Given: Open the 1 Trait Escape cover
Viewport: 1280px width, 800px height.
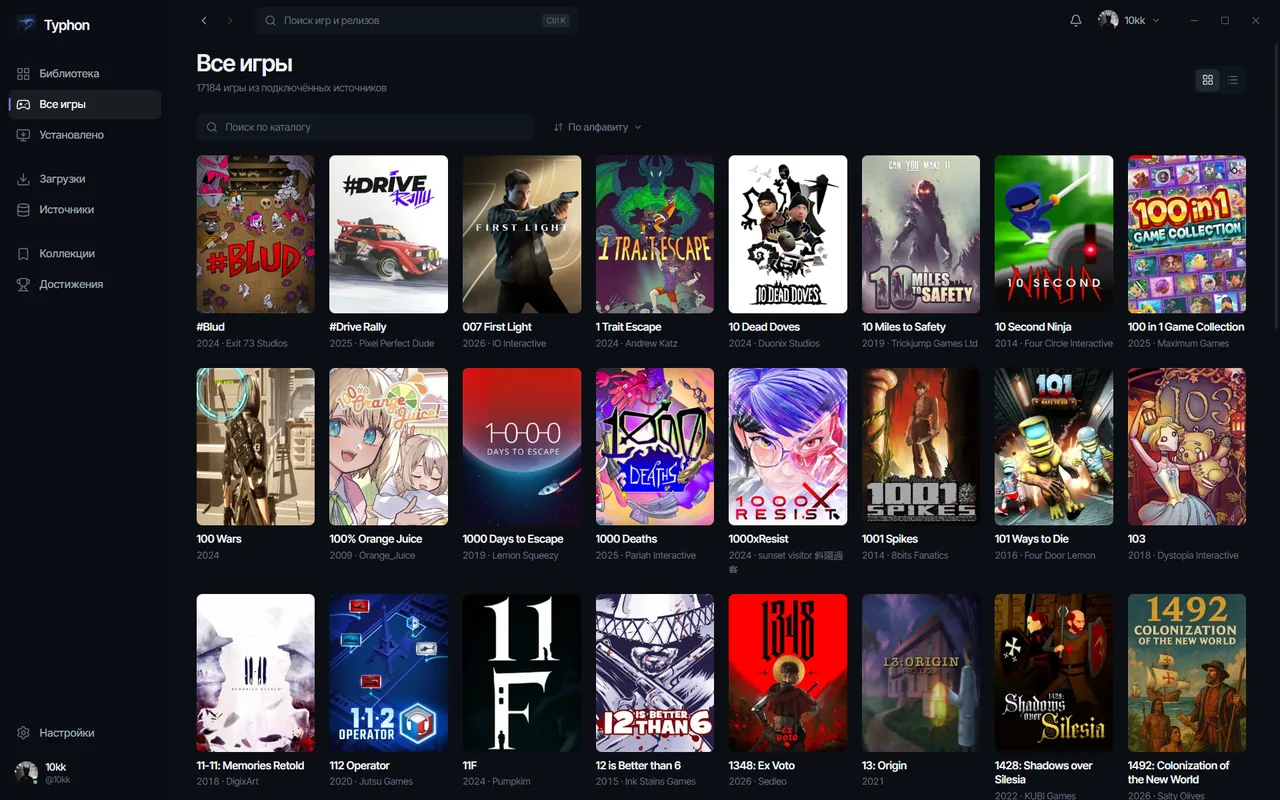Looking at the screenshot, I should click(655, 234).
